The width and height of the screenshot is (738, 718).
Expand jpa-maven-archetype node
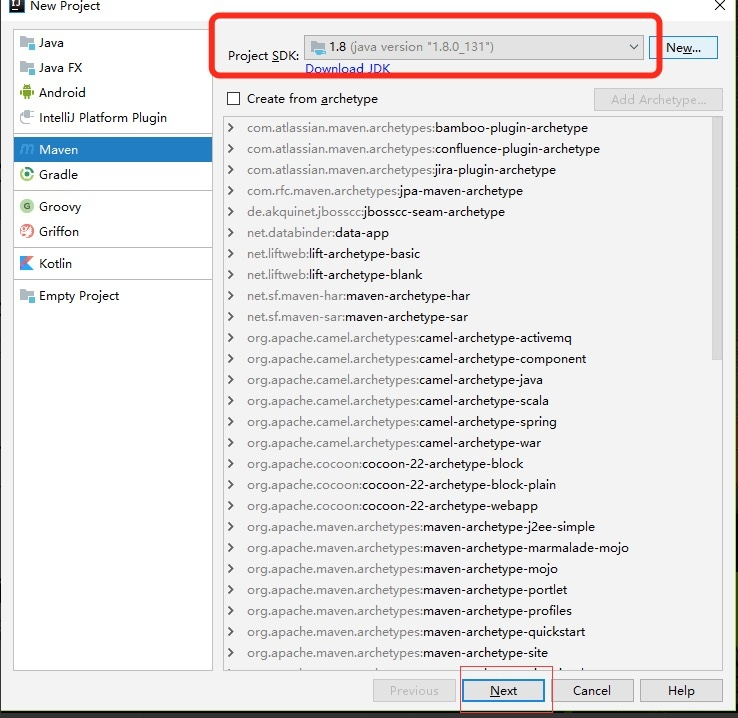(x=231, y=191)
